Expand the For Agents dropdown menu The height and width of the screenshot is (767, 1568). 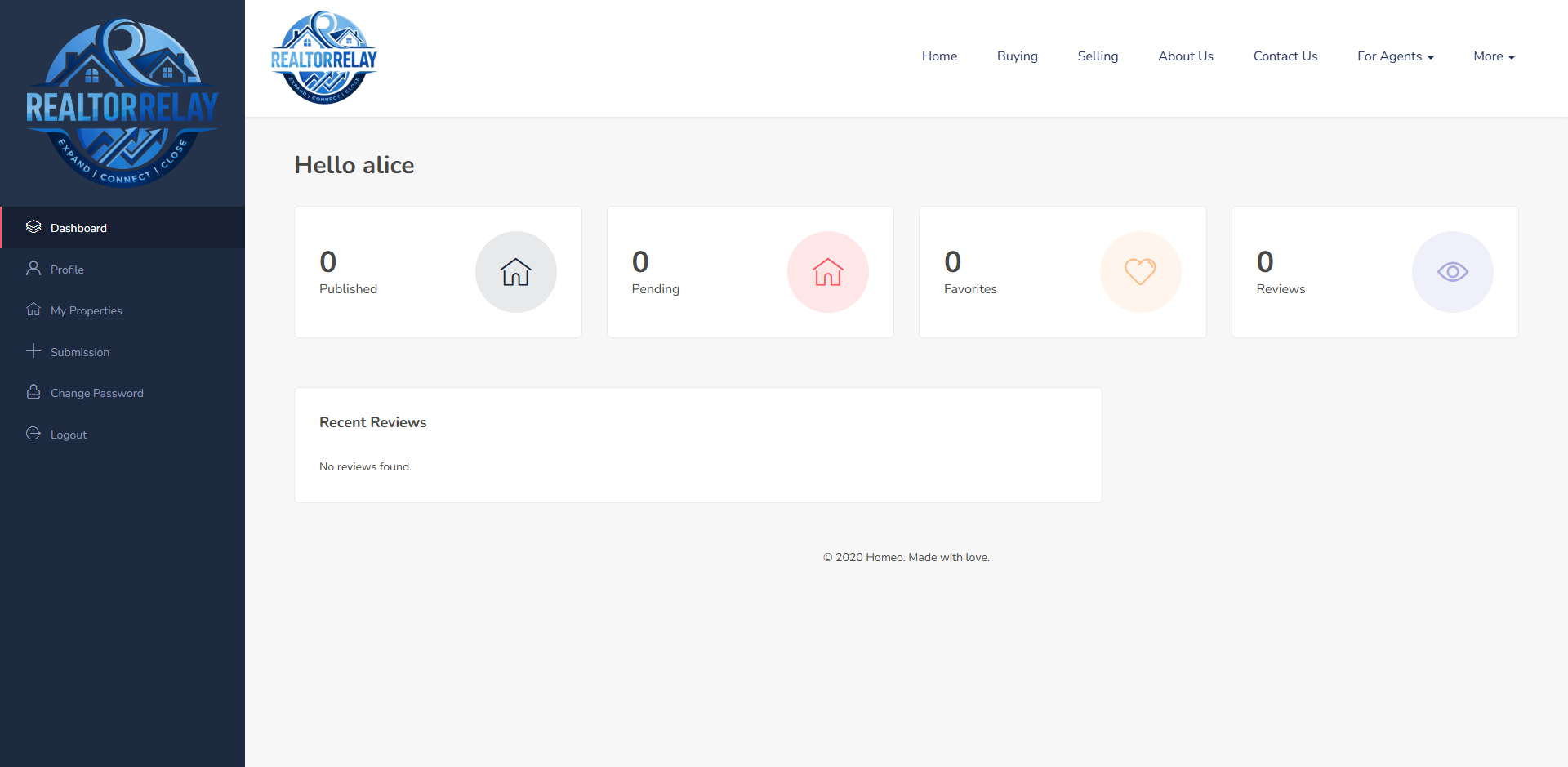1395,56
